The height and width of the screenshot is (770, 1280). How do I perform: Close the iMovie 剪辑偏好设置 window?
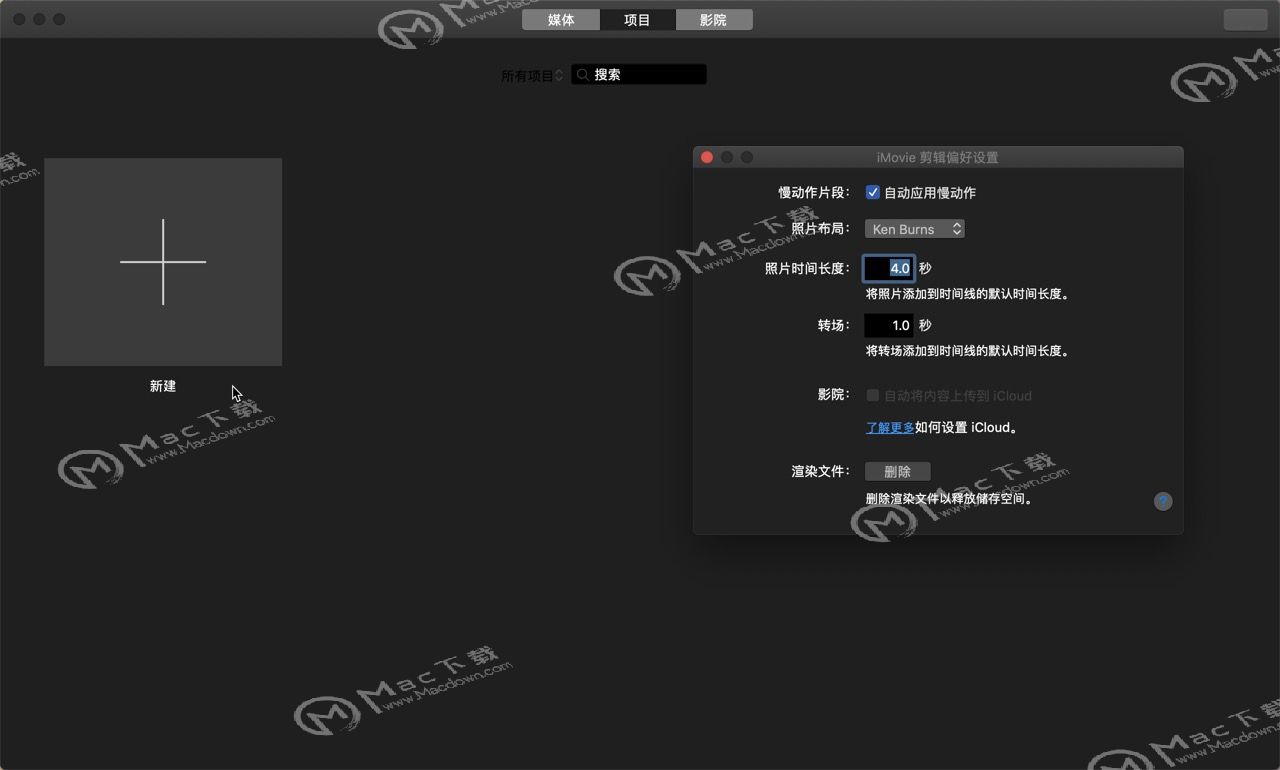tap(707, 157)
